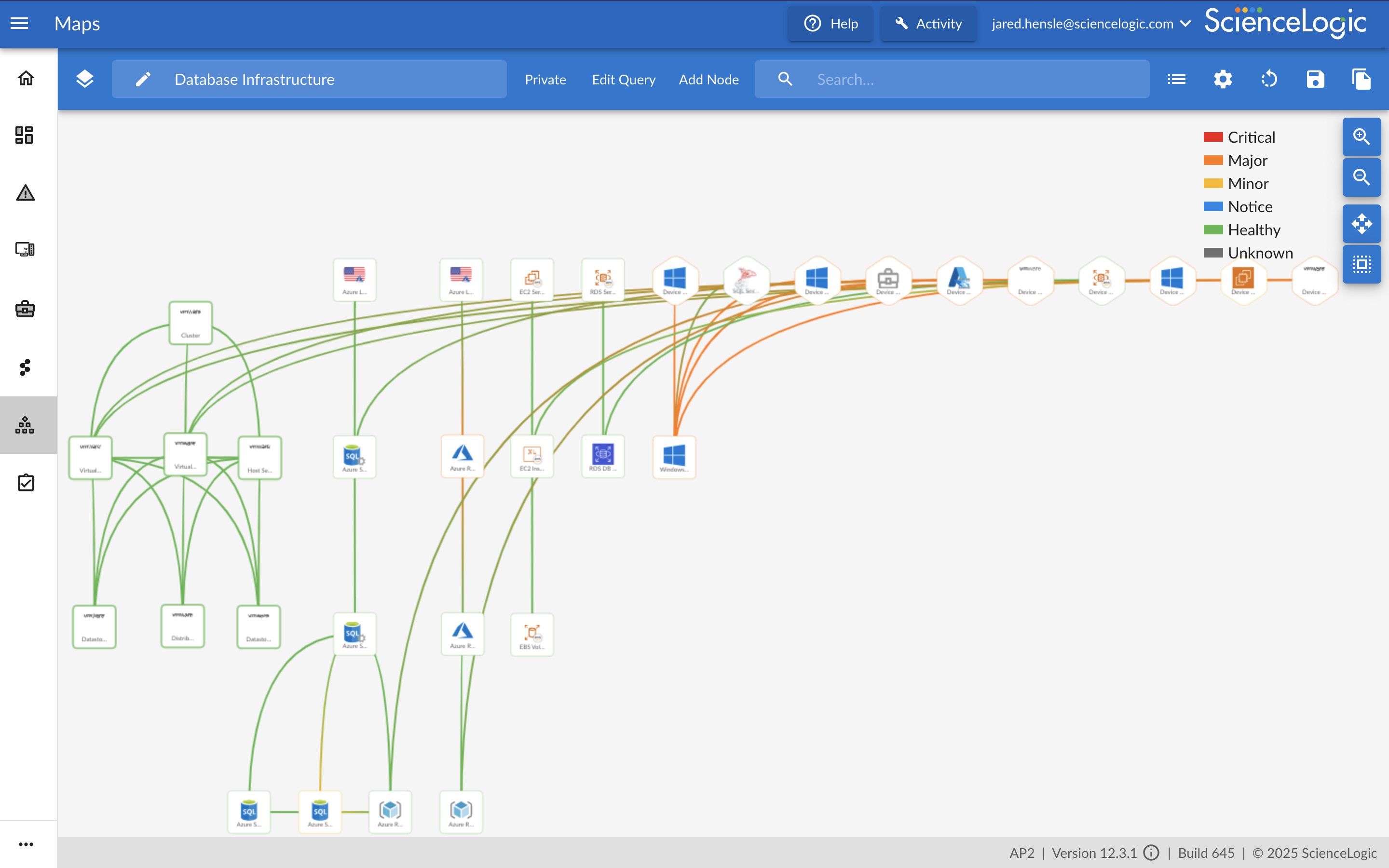Click the Major orange legend swatch
The height and width of the screenshot is (868, 1389).
tap(1213, 160)
